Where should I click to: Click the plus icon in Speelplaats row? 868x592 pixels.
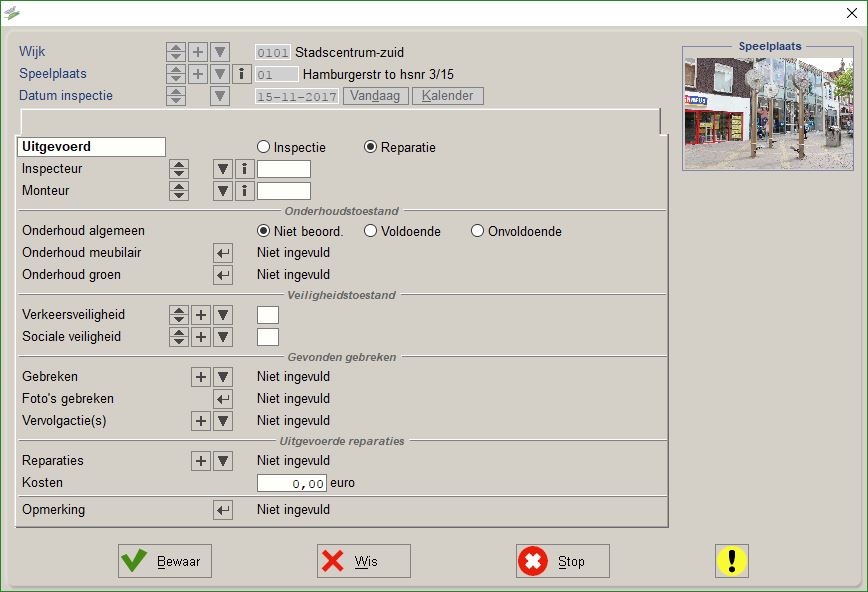198,74
